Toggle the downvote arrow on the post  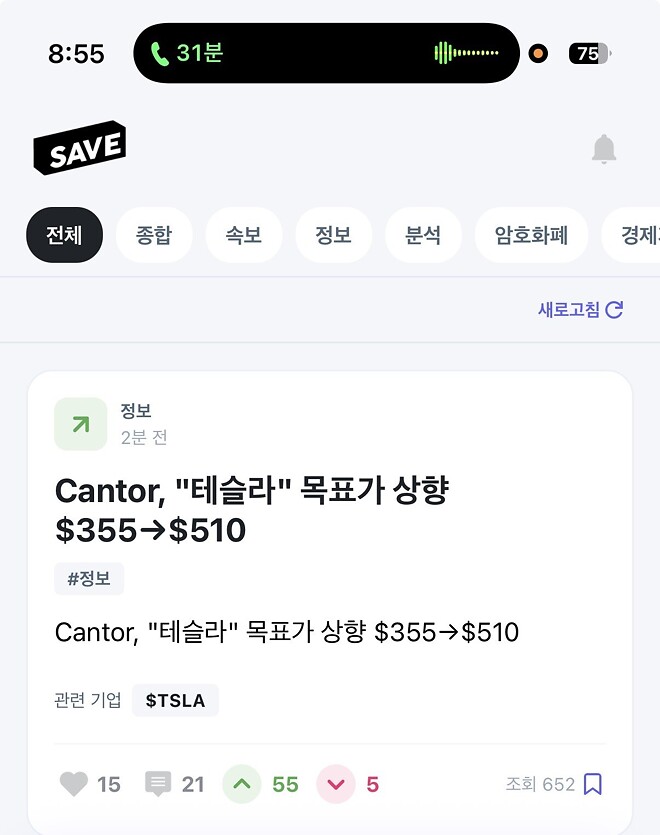point(336,784)
